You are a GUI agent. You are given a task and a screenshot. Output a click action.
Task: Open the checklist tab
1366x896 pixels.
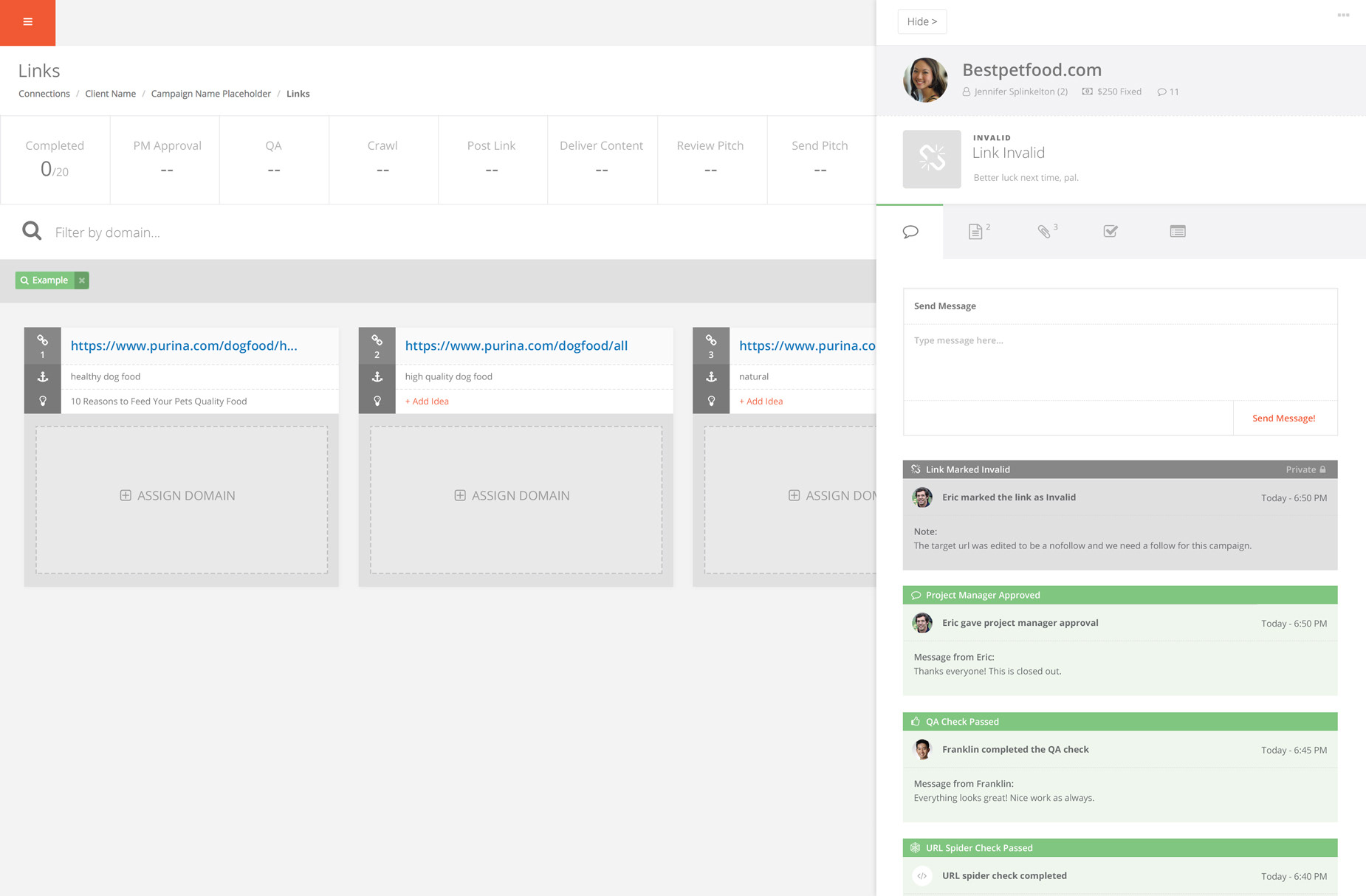click(1111, 232)
